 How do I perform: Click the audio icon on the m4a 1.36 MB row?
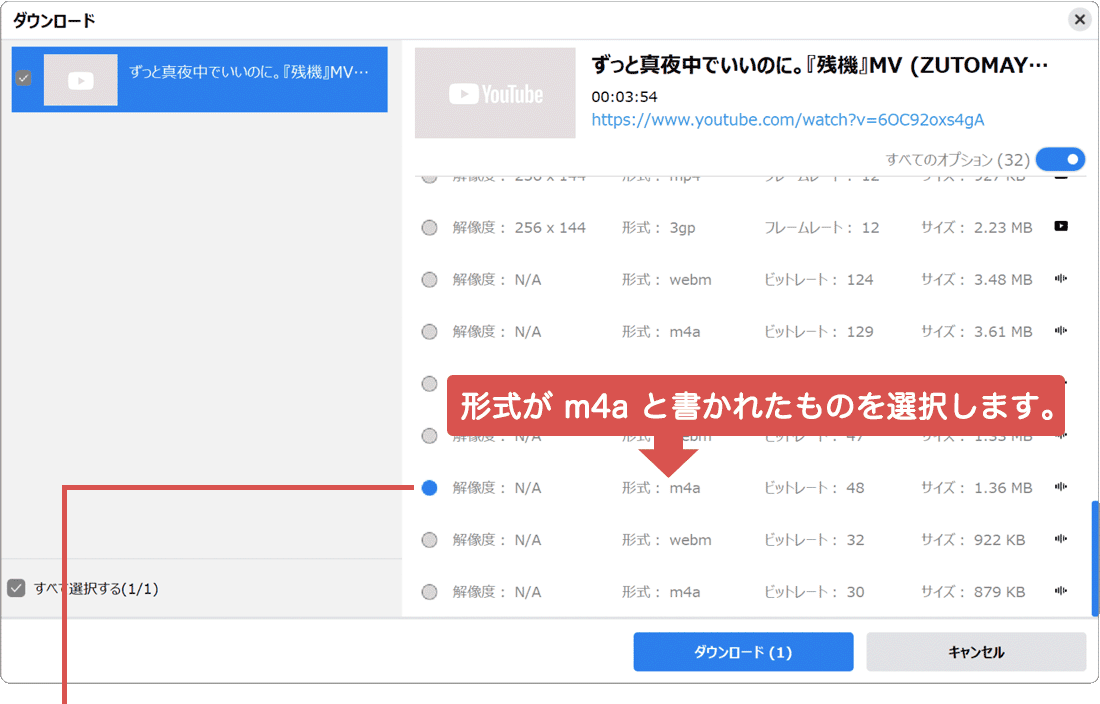tap(1061, 487)
